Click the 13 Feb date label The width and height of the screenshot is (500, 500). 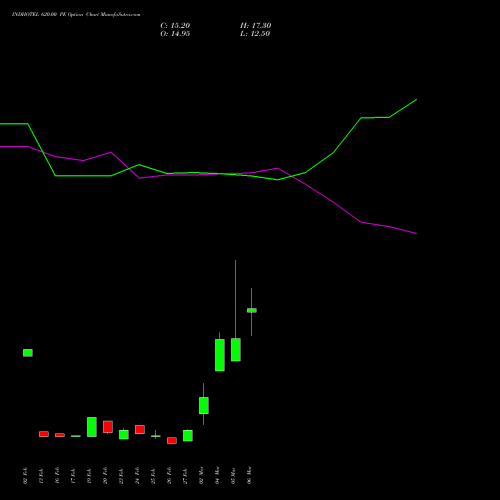point(41,476)
